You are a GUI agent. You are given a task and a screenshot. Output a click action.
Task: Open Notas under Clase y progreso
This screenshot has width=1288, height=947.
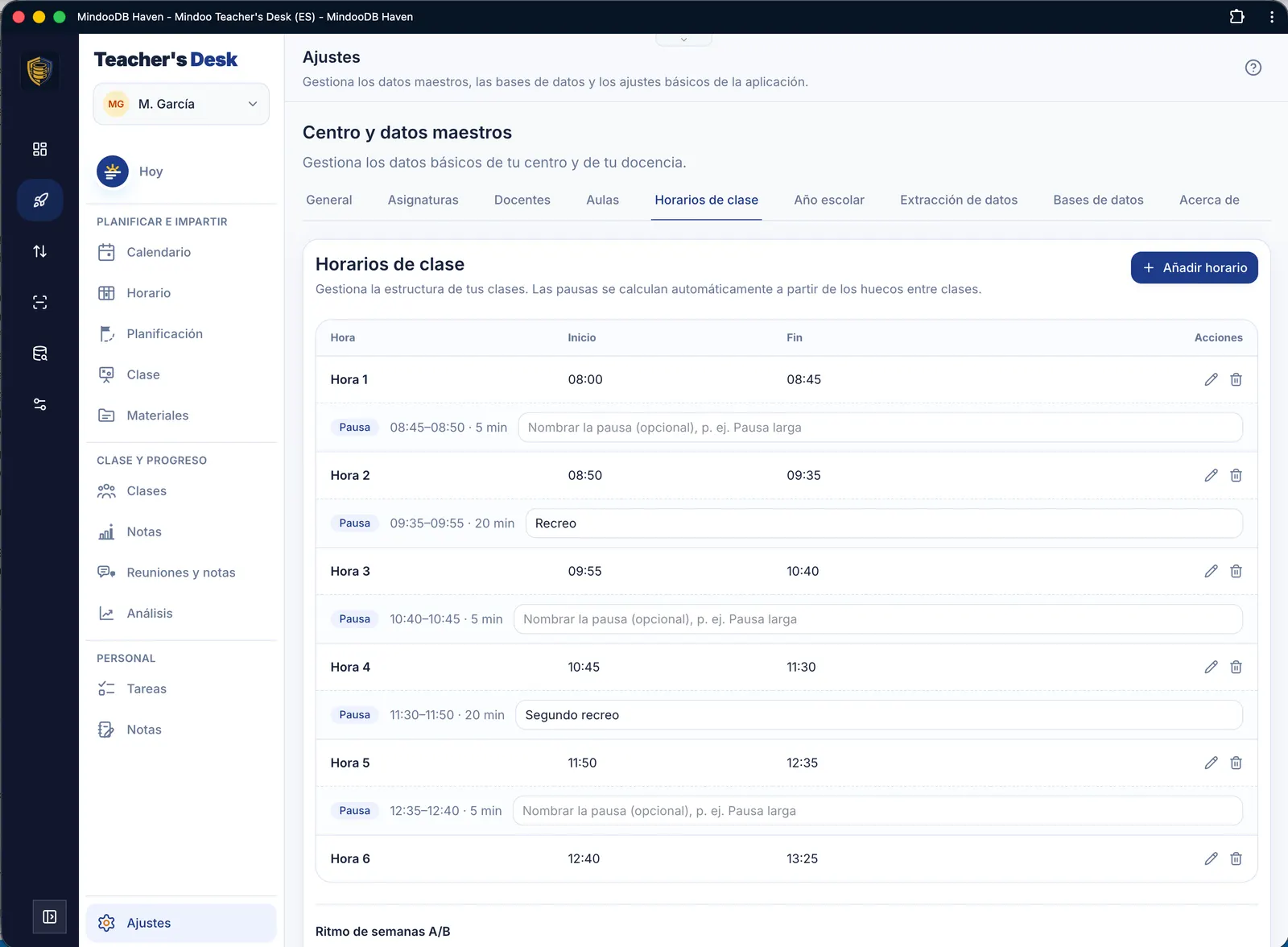coord(181,531)
